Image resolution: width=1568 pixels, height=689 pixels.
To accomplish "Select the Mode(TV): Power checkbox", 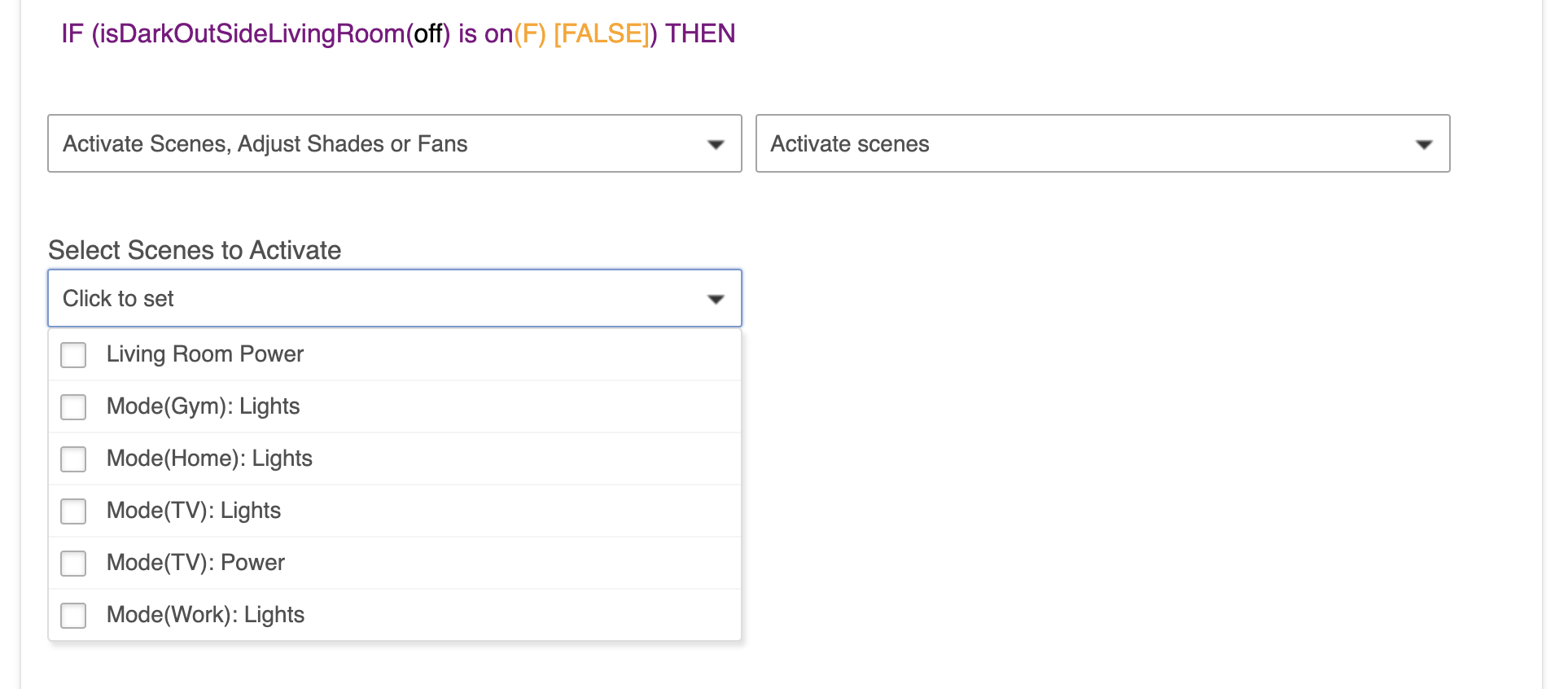I will tap(73, 563).
